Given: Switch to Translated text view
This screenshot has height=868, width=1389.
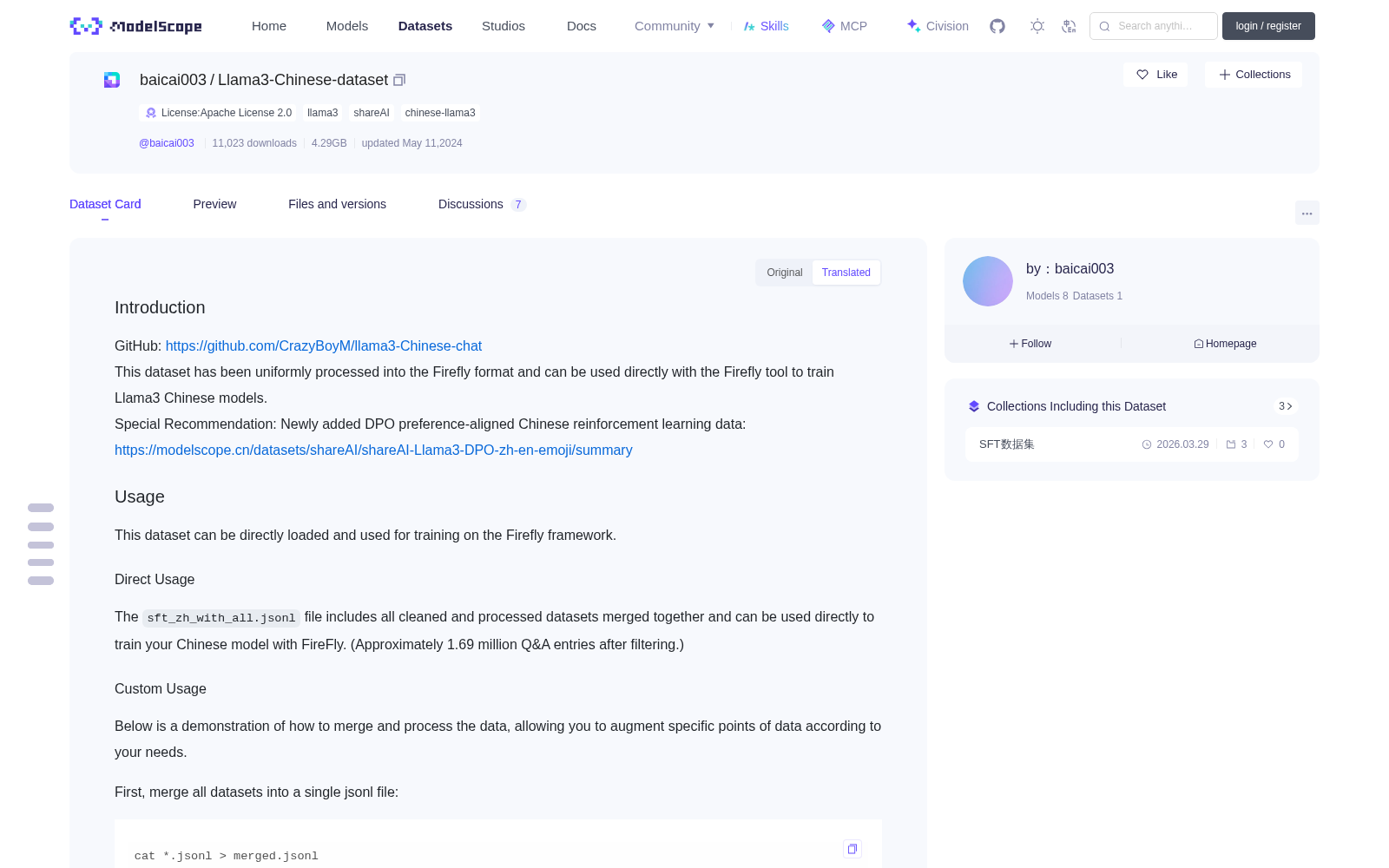Looking at the screenshot, I should [846, 273].
